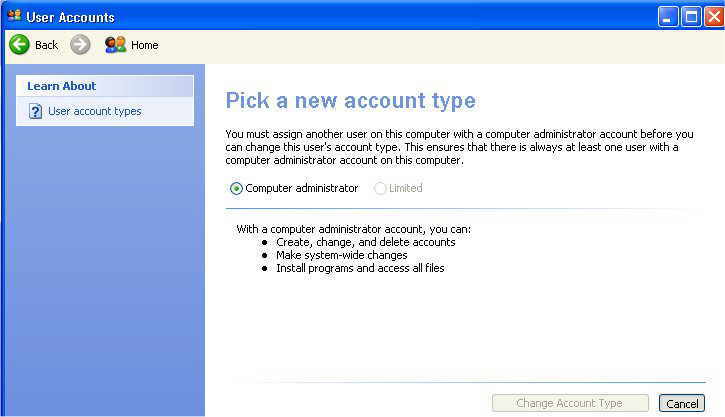Open the User account types link
725x417 pixels.
pyautogui.click(x=94, y=112)
